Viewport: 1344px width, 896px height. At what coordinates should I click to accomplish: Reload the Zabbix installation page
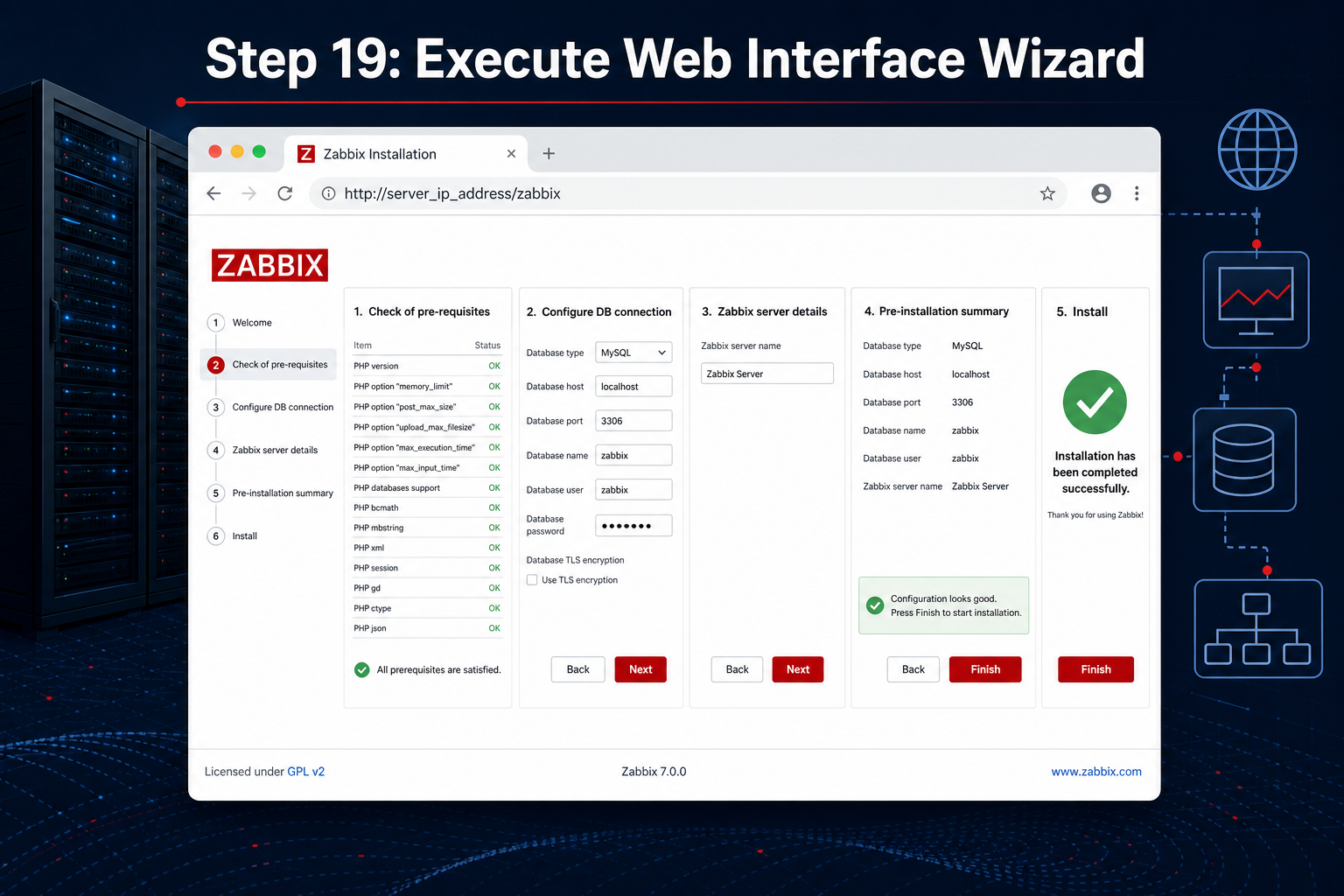pyautogui.click(x=285, y=193)
